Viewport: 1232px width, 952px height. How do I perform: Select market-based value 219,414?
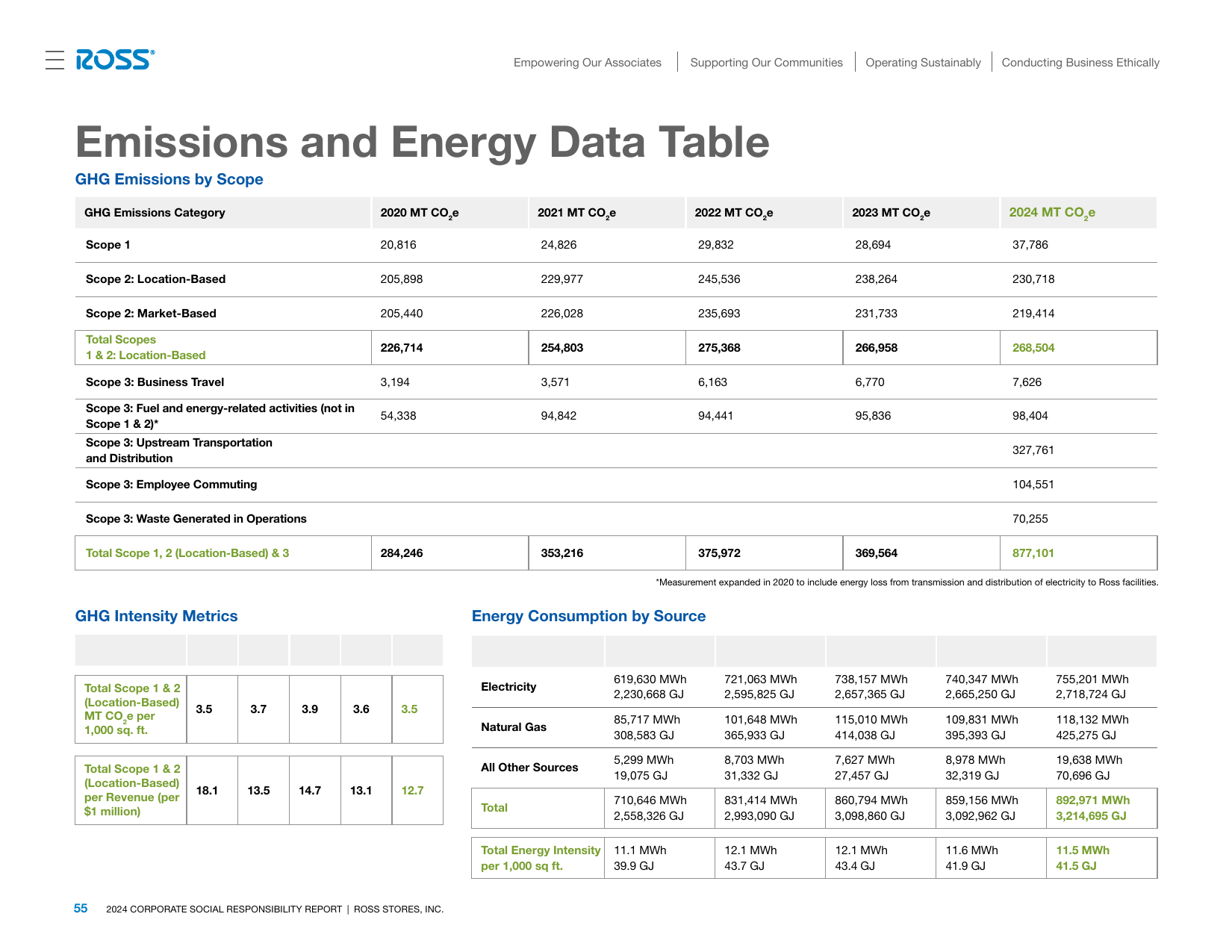(x=1033, y=314)
